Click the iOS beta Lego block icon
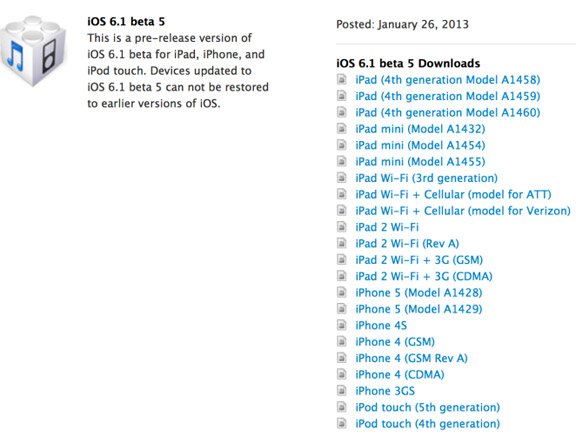 [x=33, y=51]
